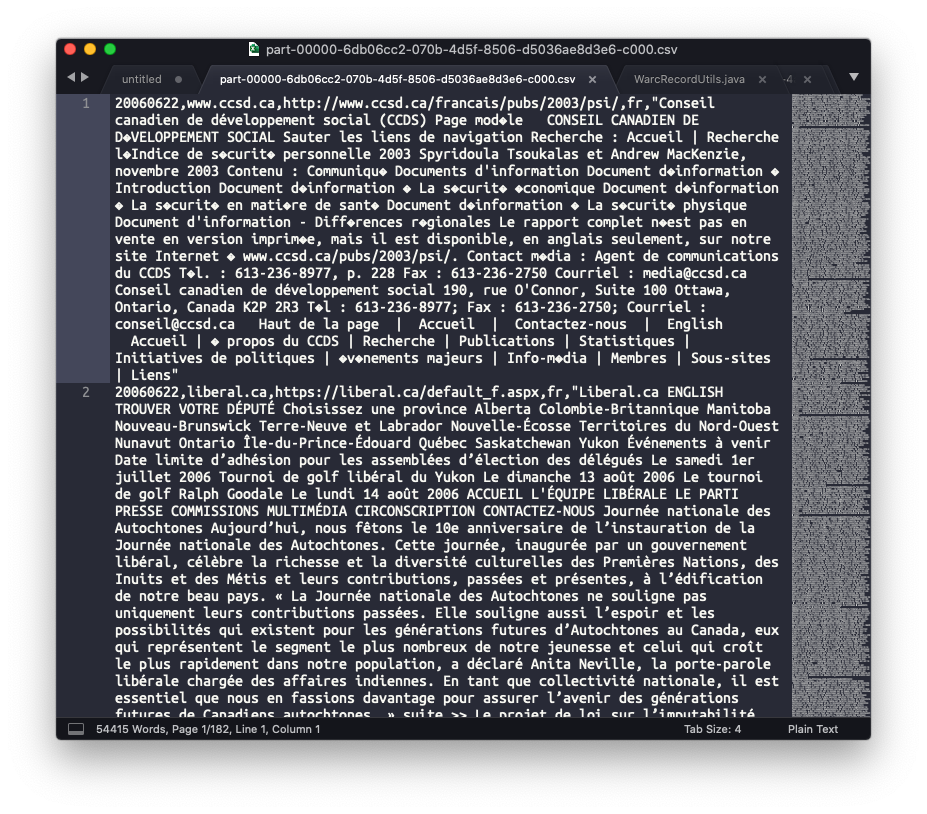Click the forward navigation arrow in tab bar
This screenshot has width=927, height=814.
[85, 77]
